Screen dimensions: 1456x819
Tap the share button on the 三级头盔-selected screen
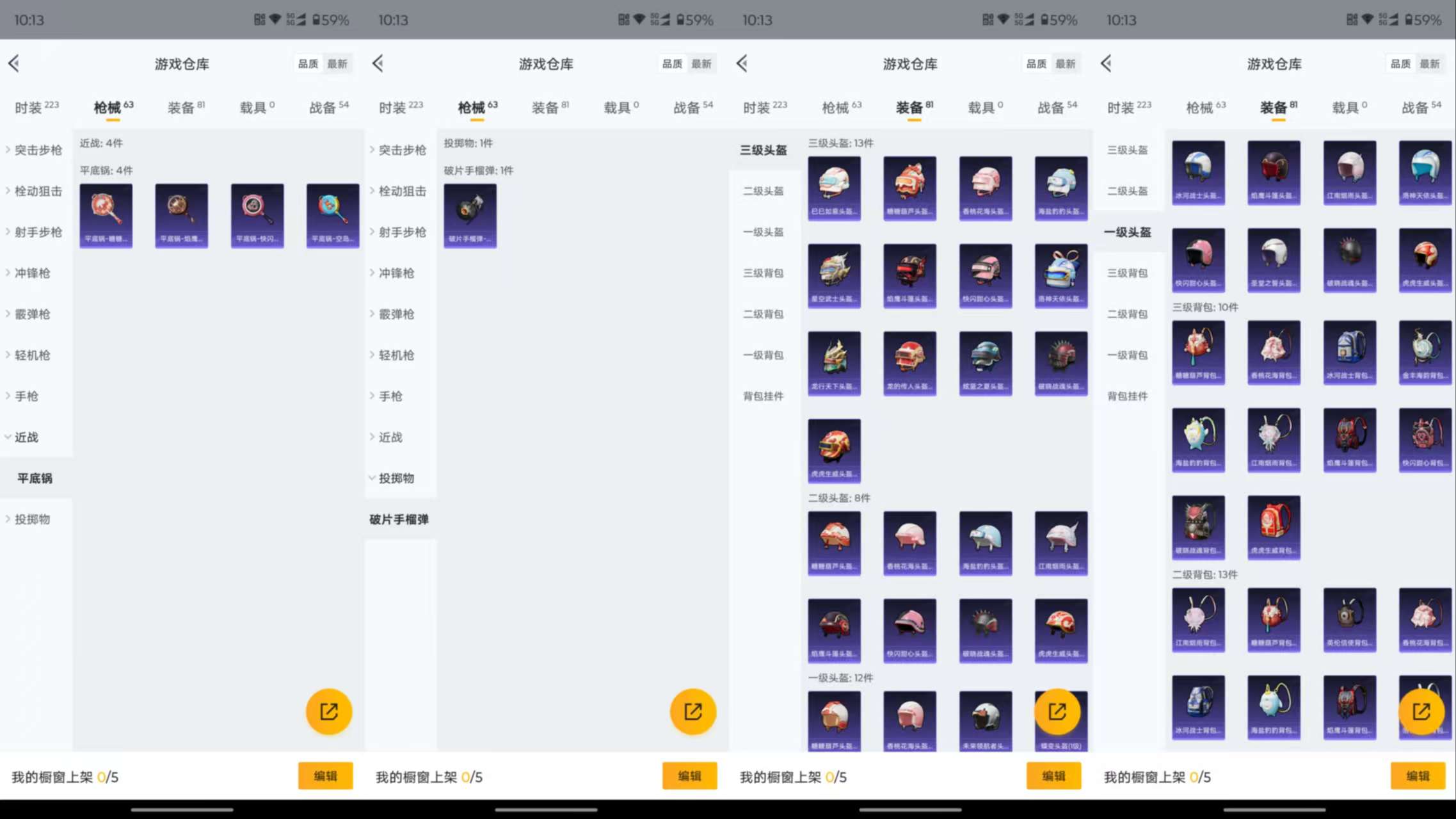tap(1057, 711)
